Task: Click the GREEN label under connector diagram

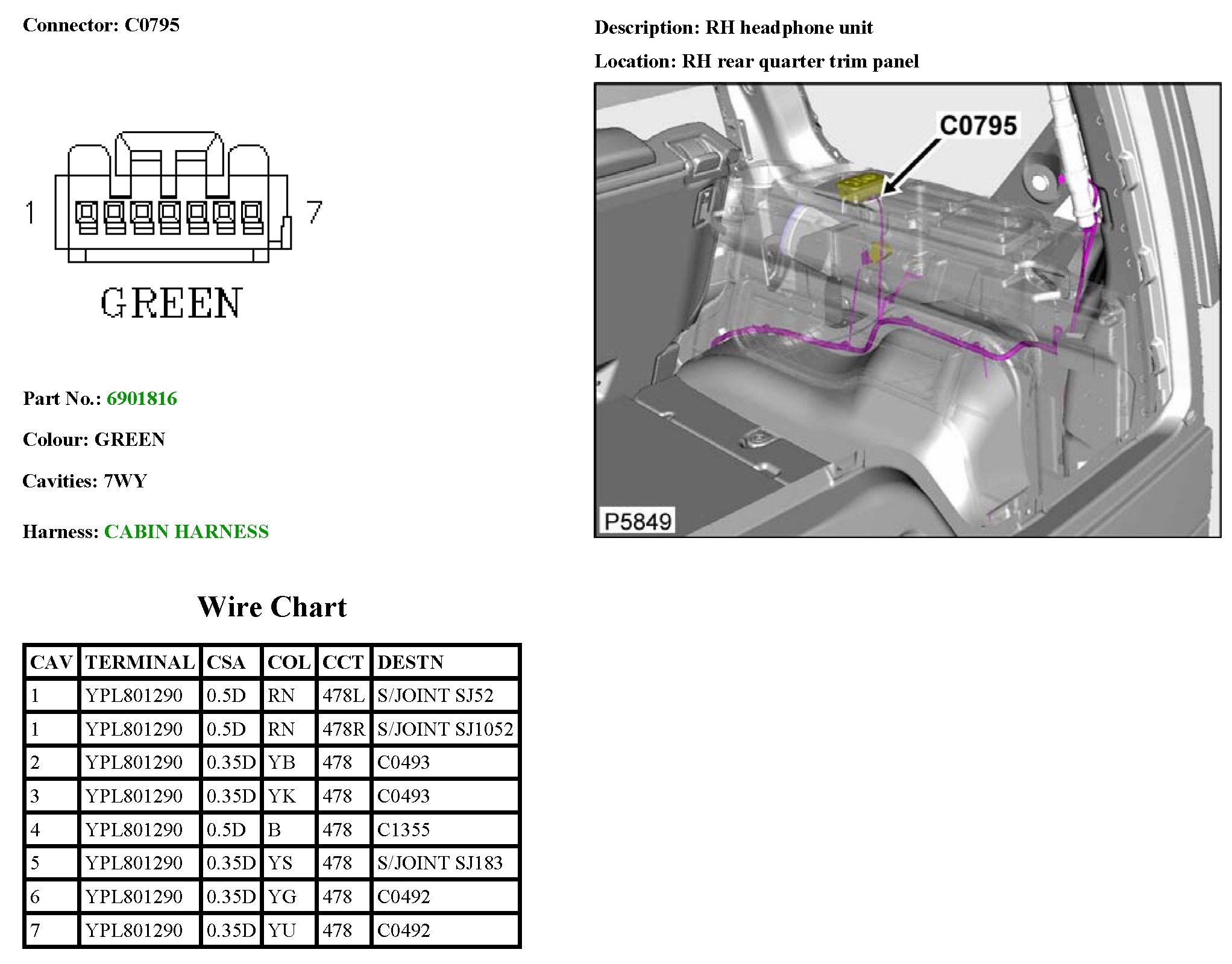Action: (171, 303)
